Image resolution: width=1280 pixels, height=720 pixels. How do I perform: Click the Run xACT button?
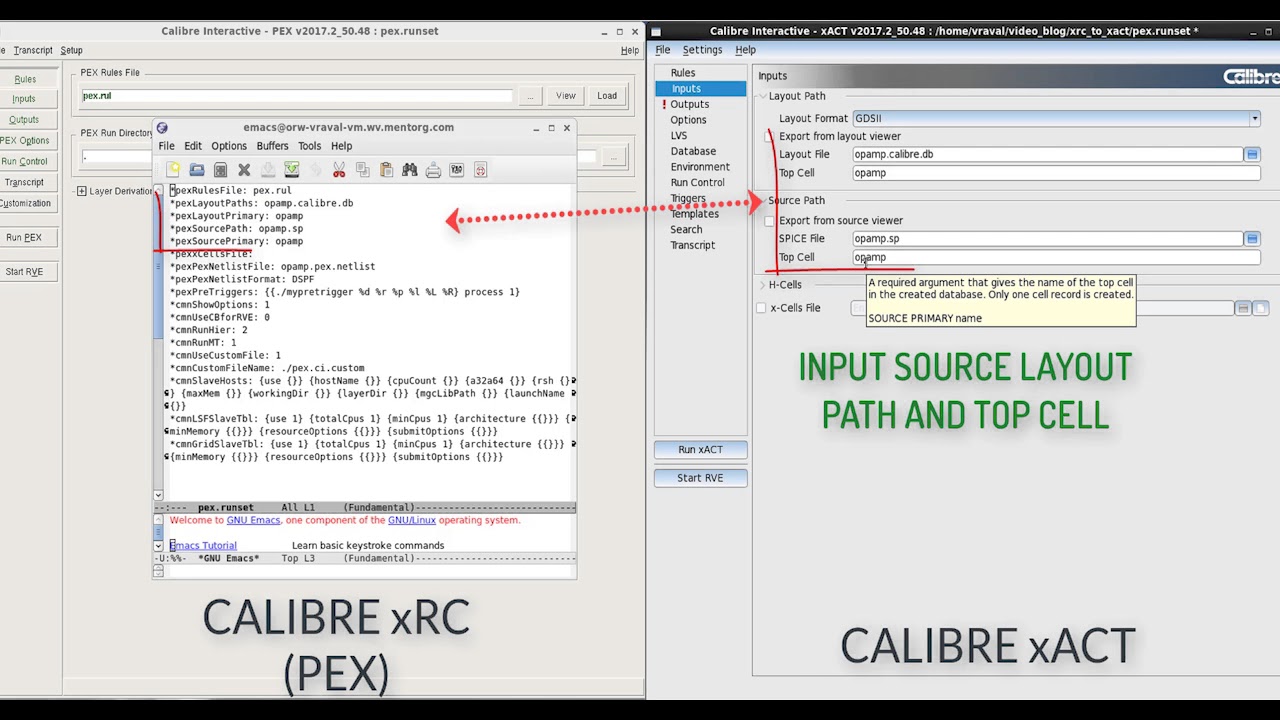700,450
